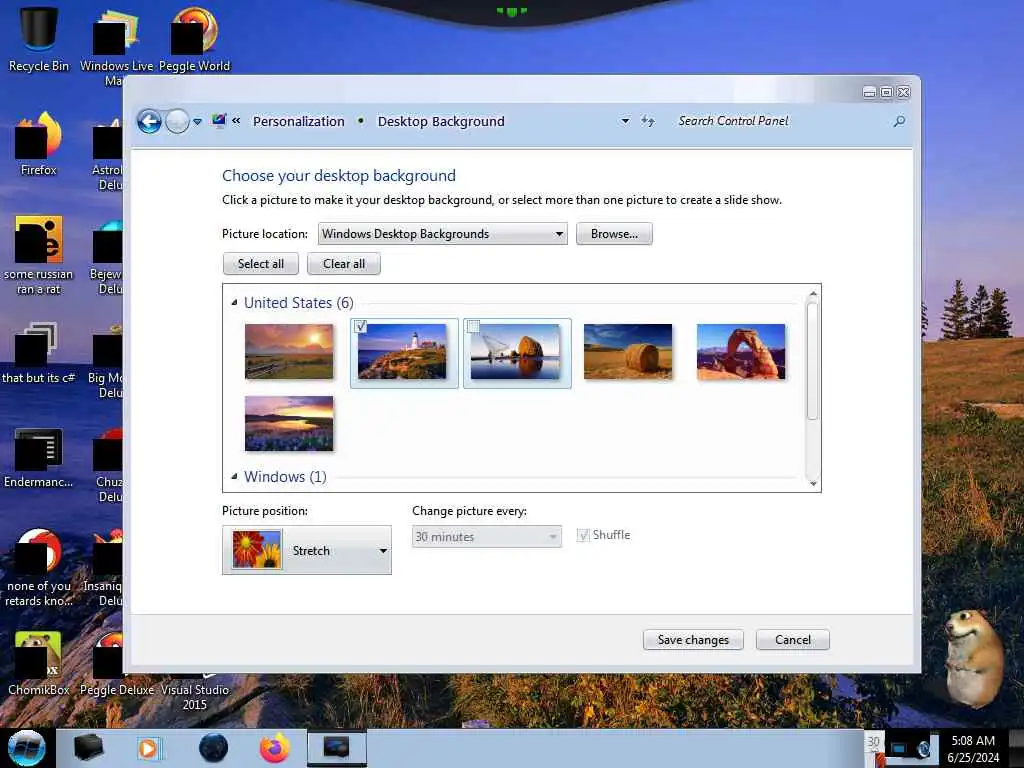The width and height of the screenshot is (1024, 768).
Task: Click the gopher mascot on the desktop
Action: (x=973, y=658)
